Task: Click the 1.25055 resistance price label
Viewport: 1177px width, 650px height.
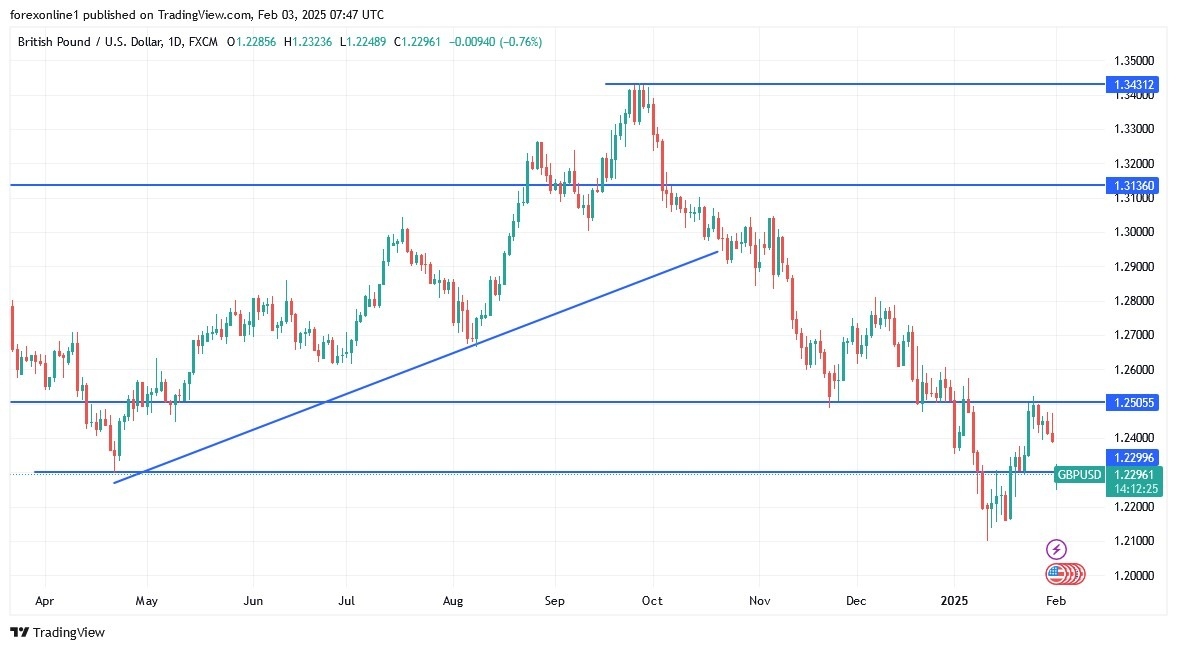Action: 1132,402
